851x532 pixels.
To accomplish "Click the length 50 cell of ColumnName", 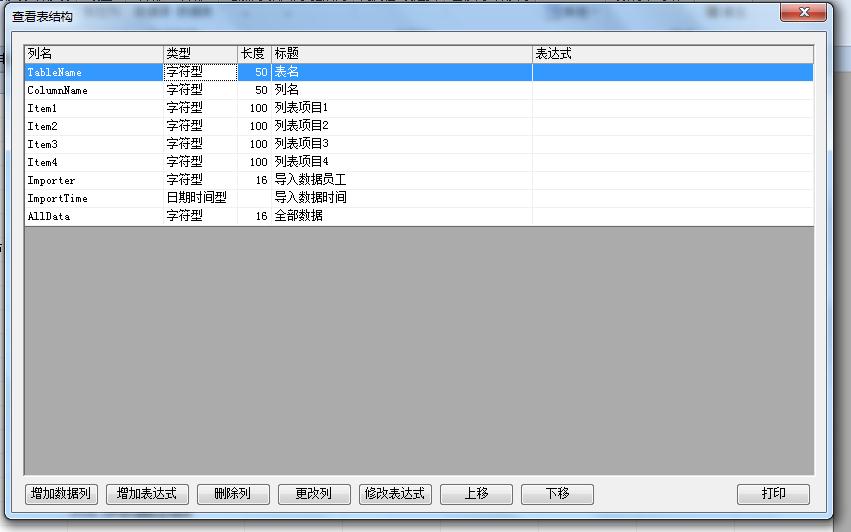I will (255, 90).
